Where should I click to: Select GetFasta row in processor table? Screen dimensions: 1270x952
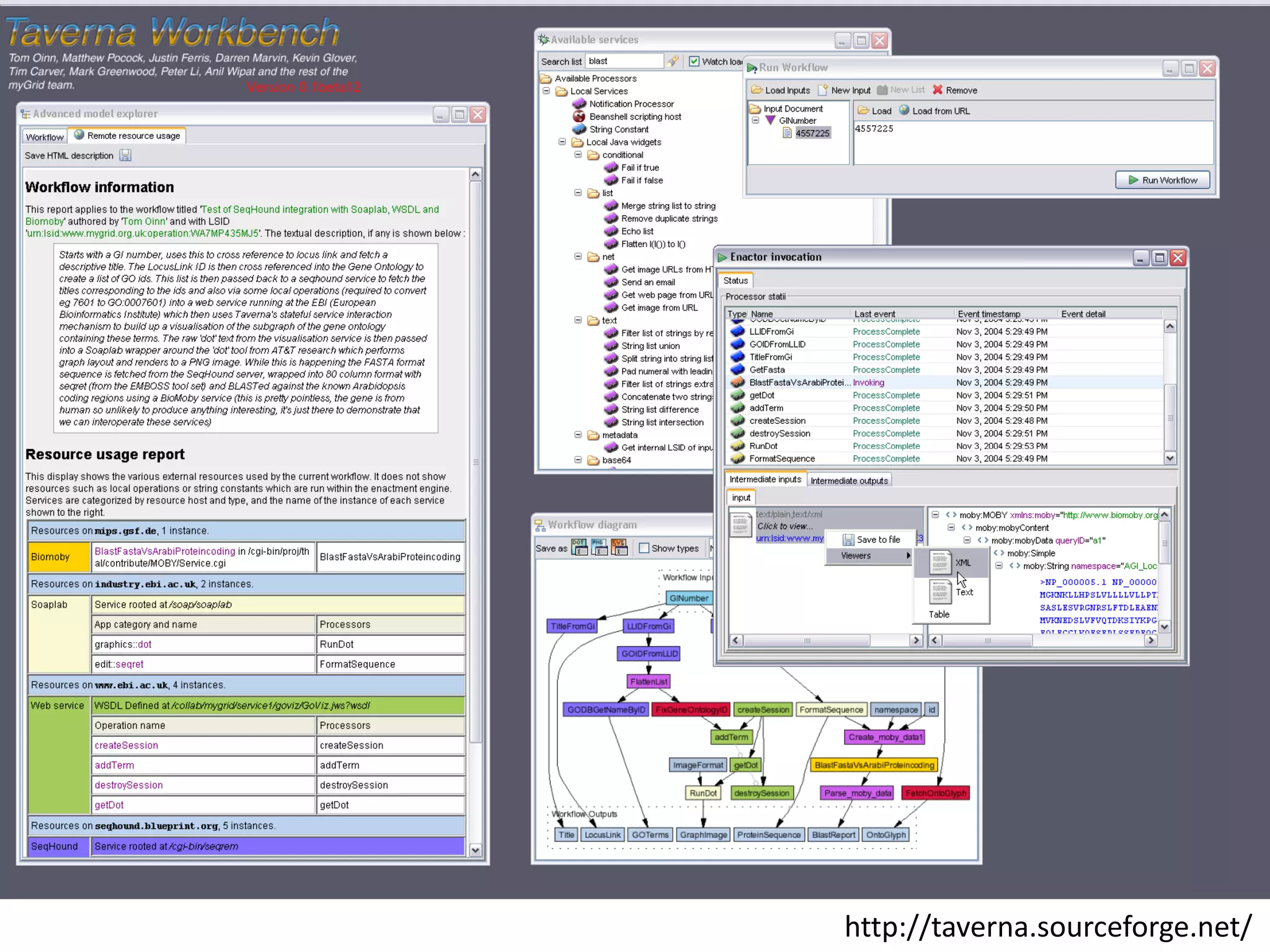tap(944, 369)
